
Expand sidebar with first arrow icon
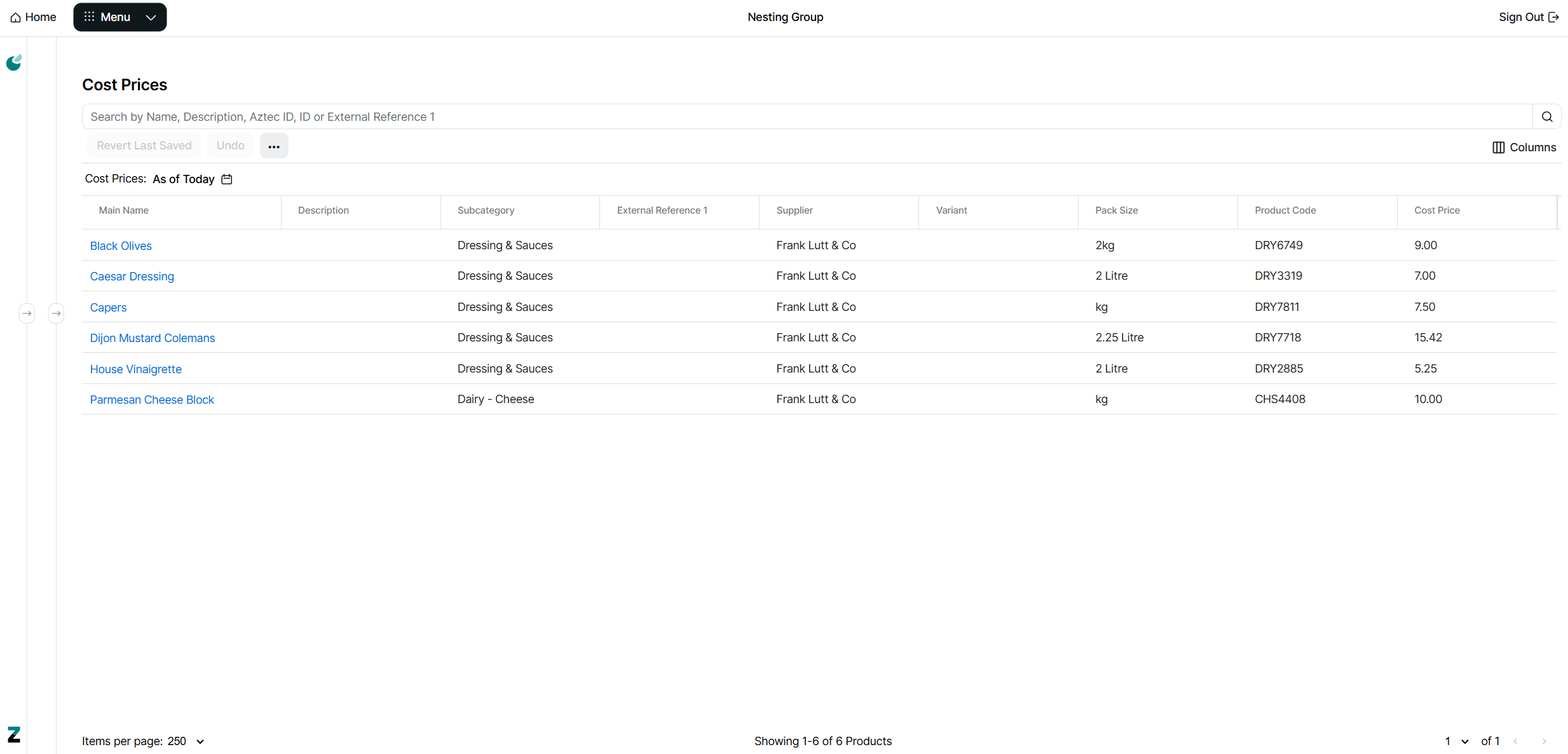tap(27, 313)
